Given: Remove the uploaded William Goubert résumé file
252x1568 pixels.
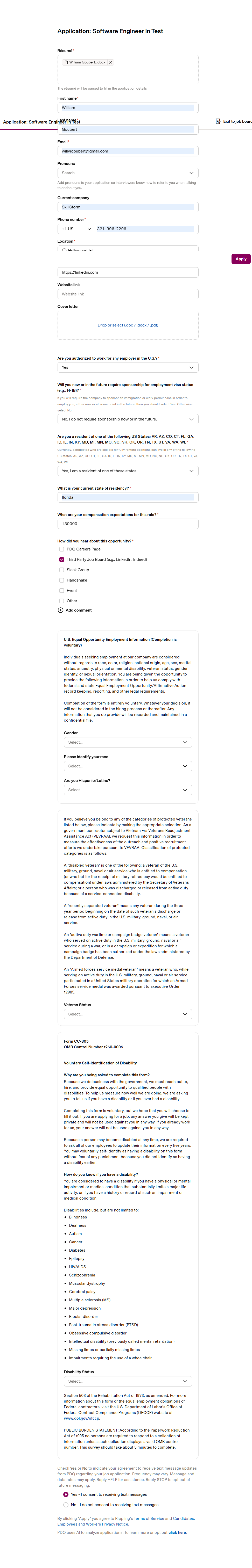Looking at the screenshot, I should pos(110,63).
